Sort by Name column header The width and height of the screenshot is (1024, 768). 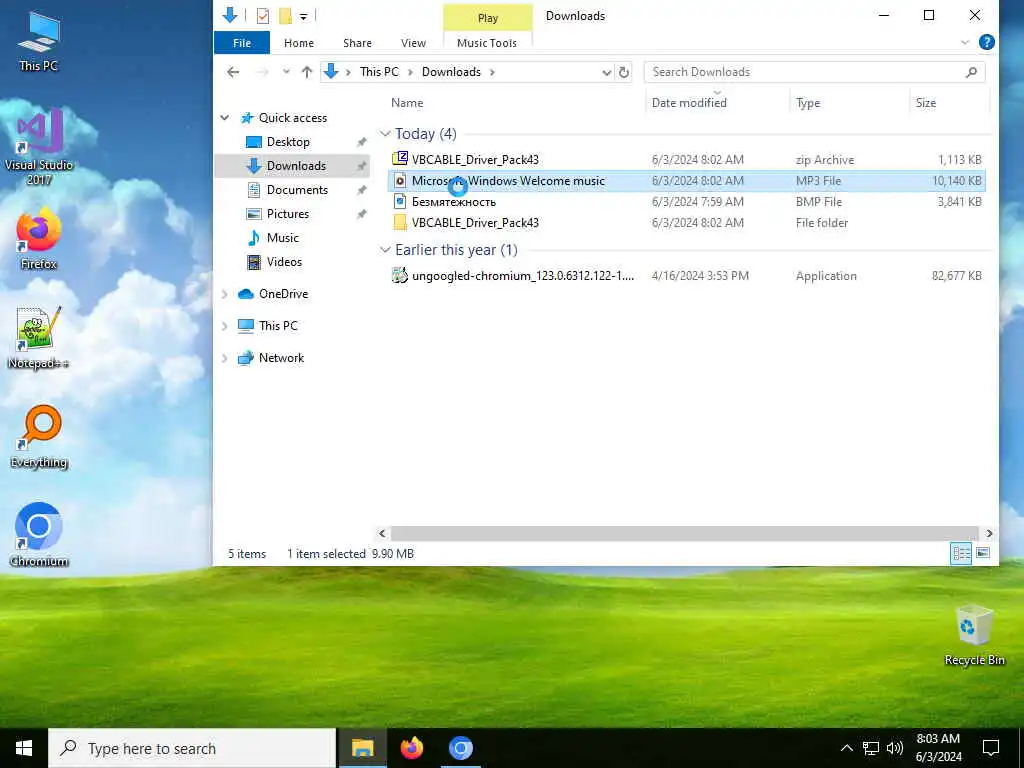coord(407,103)
